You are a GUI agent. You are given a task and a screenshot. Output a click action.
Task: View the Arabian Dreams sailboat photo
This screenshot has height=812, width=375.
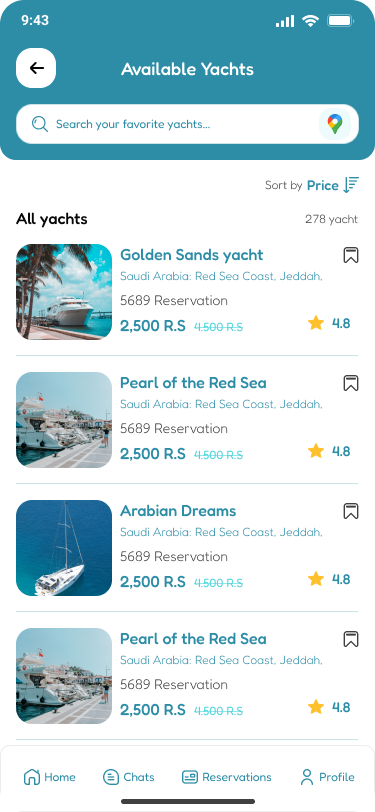coord(64,548)
